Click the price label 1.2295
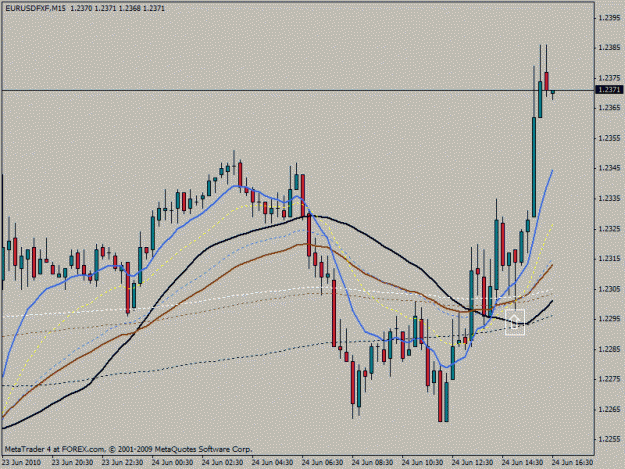This screenshot has width=625, height=469. pyautogui.click(x=610, y=319)
